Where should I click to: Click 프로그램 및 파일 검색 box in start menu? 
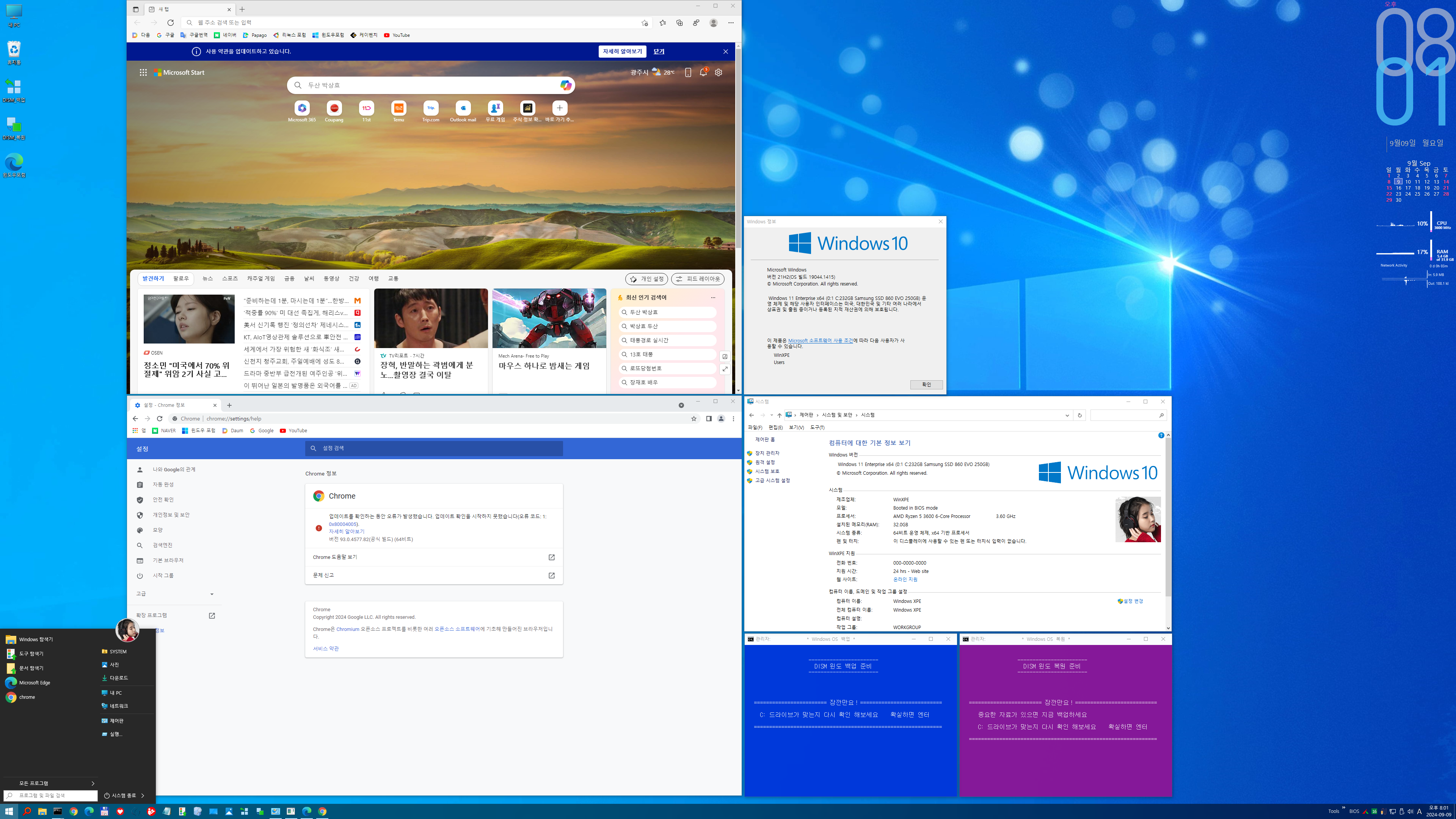(x=51, y=796)
